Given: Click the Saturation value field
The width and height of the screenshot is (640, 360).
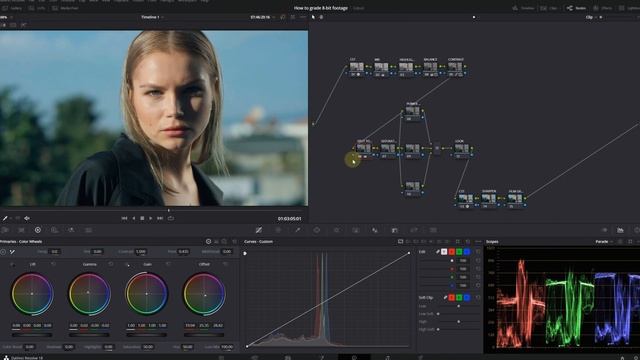Looking at the screenshot, I should 147,347.
